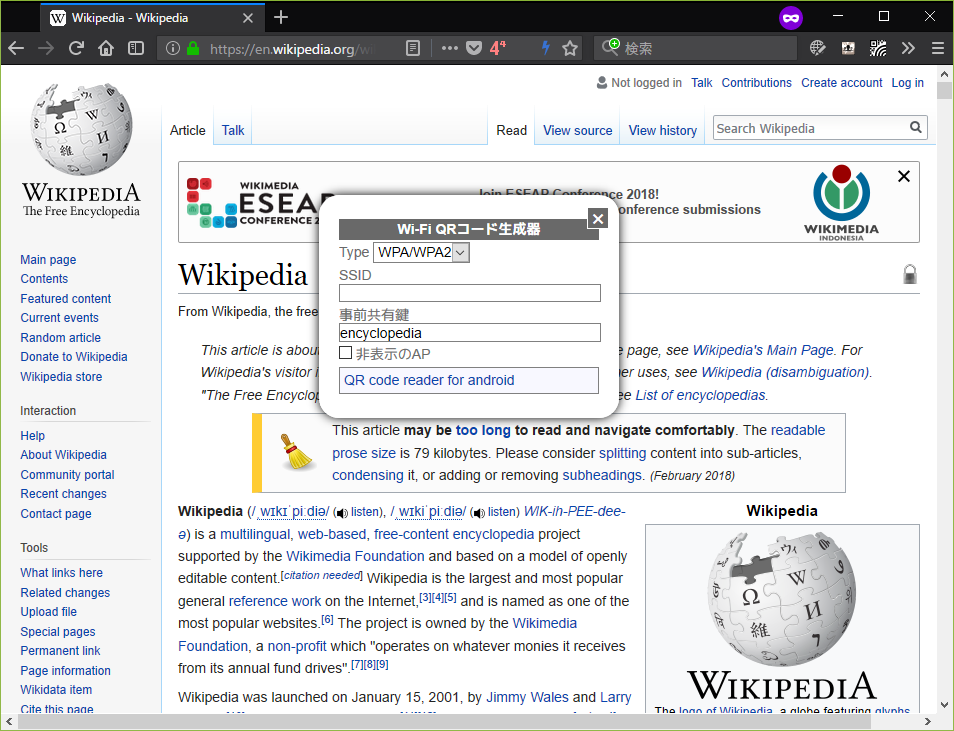Go to the browser home page
This screenshot has height=731, width=954.
106,48
